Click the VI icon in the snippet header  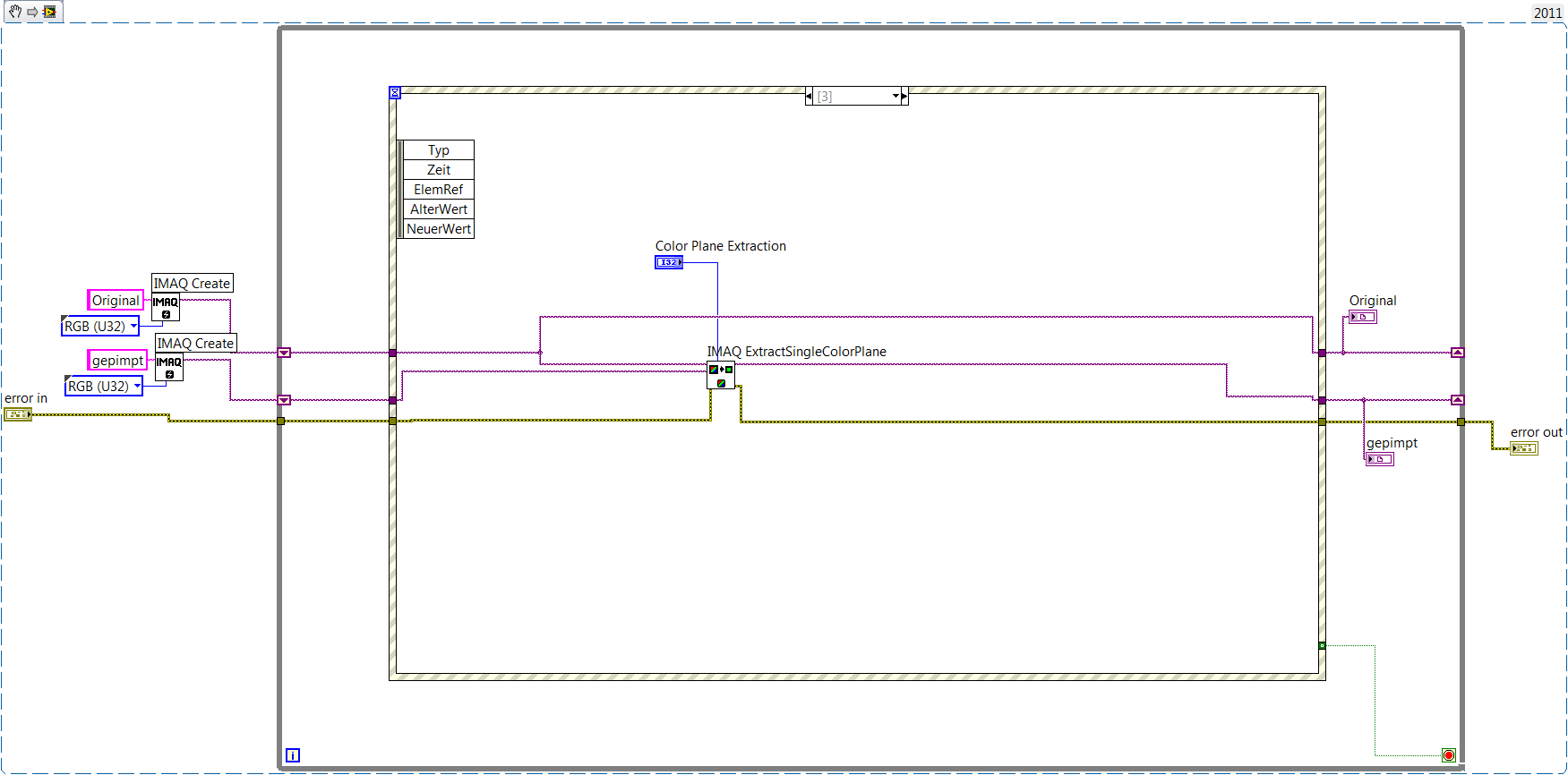(49, 12)
